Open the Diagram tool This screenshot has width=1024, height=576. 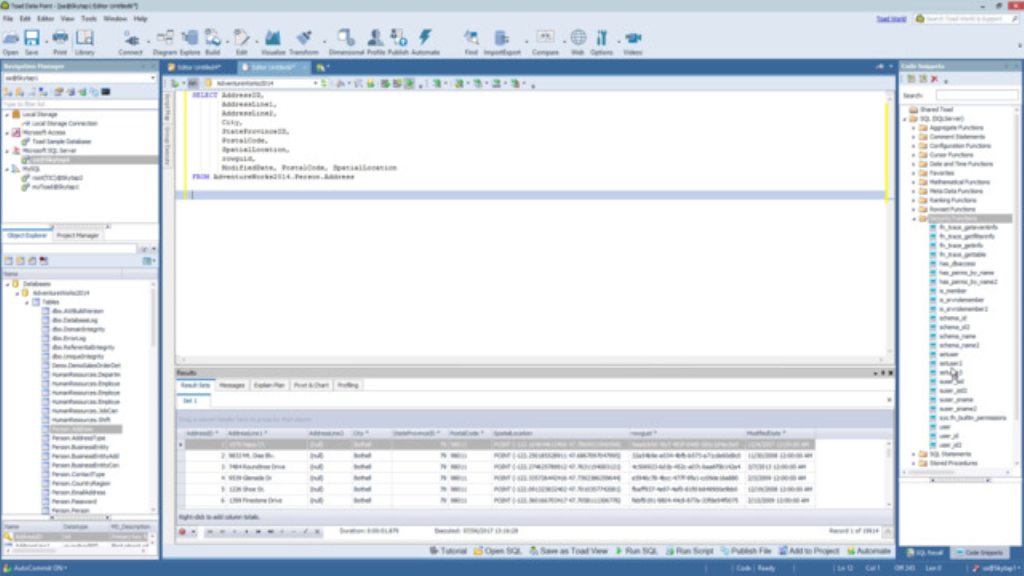point(164,39)
